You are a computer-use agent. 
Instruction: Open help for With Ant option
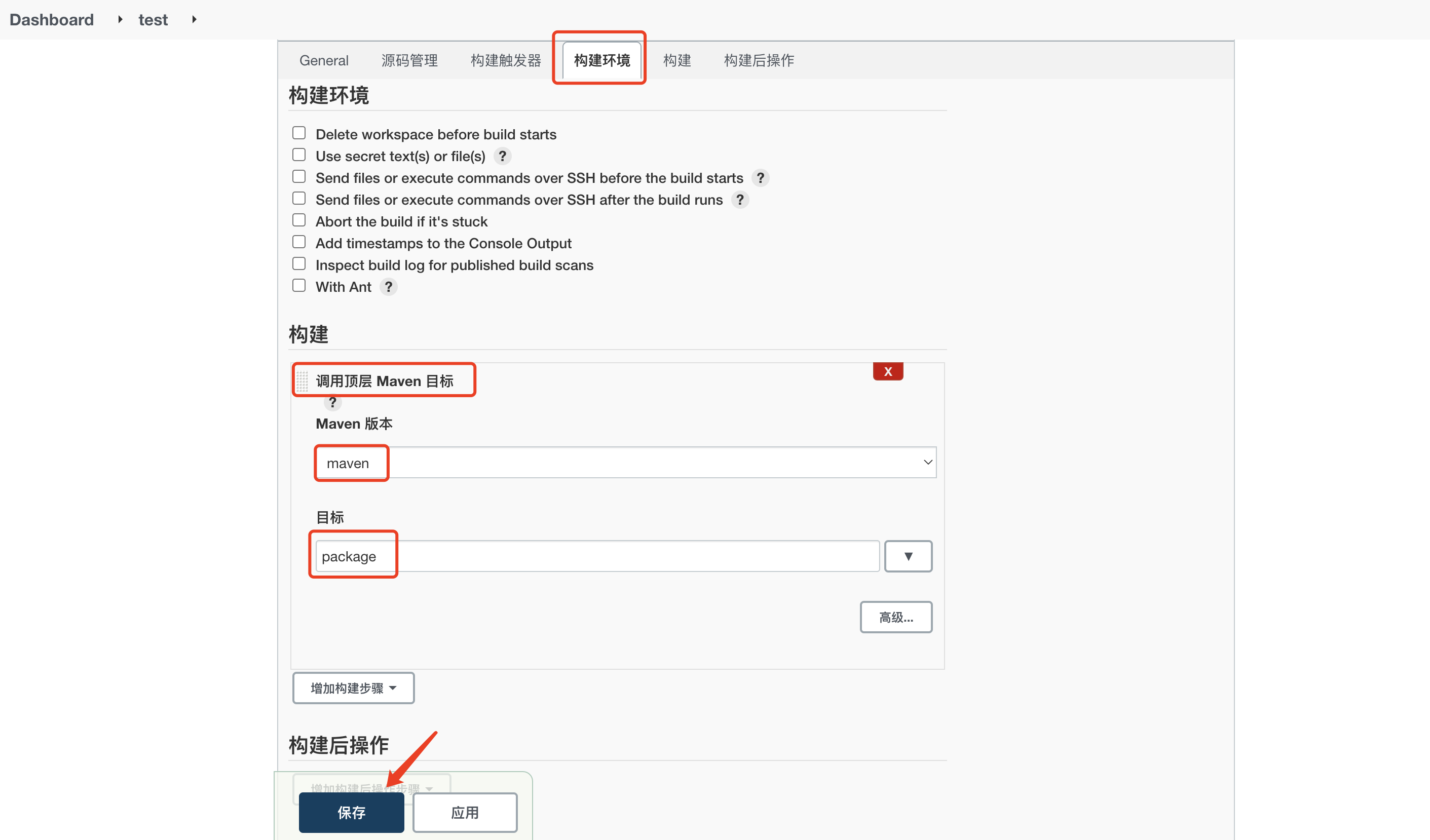pos(389,287)
